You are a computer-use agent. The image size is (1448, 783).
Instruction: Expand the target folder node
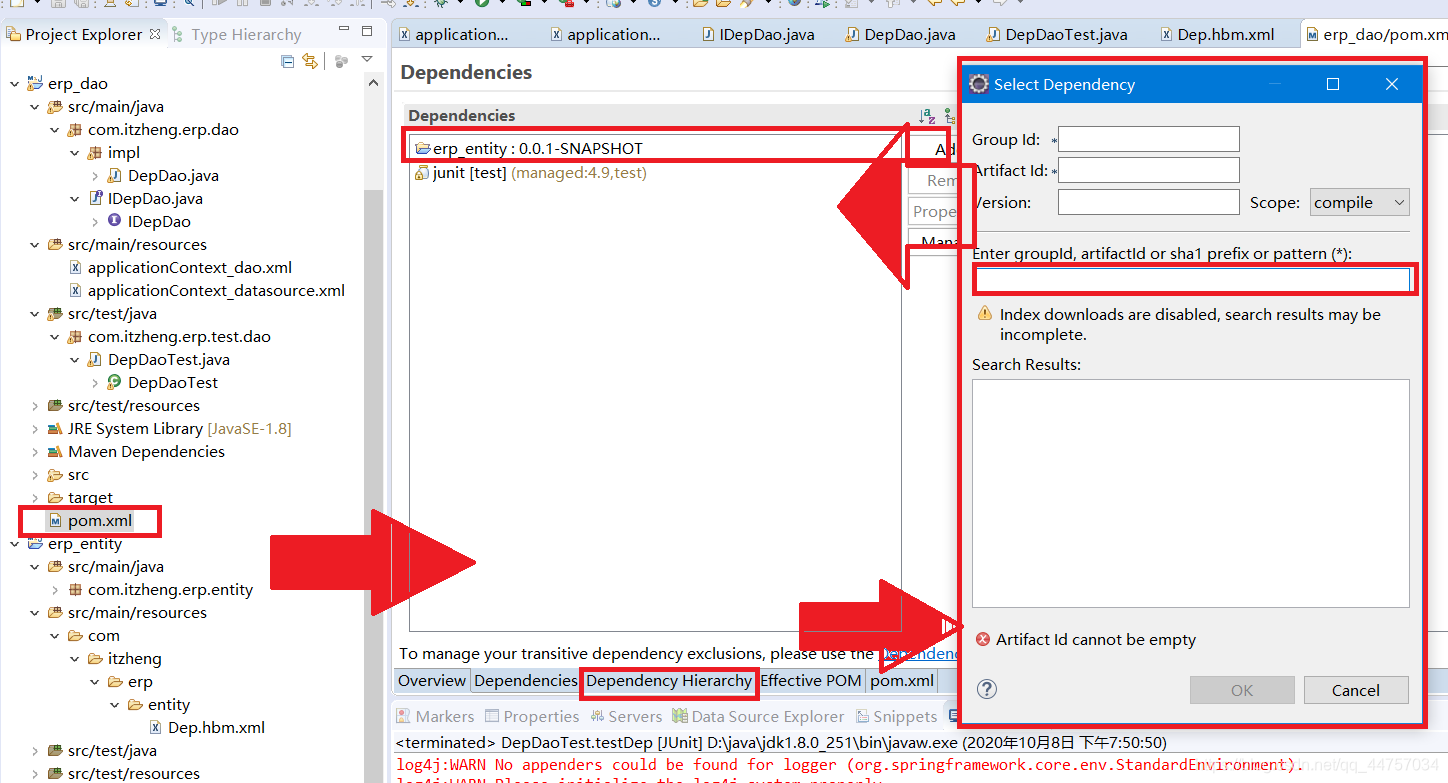tap(35, 498)
